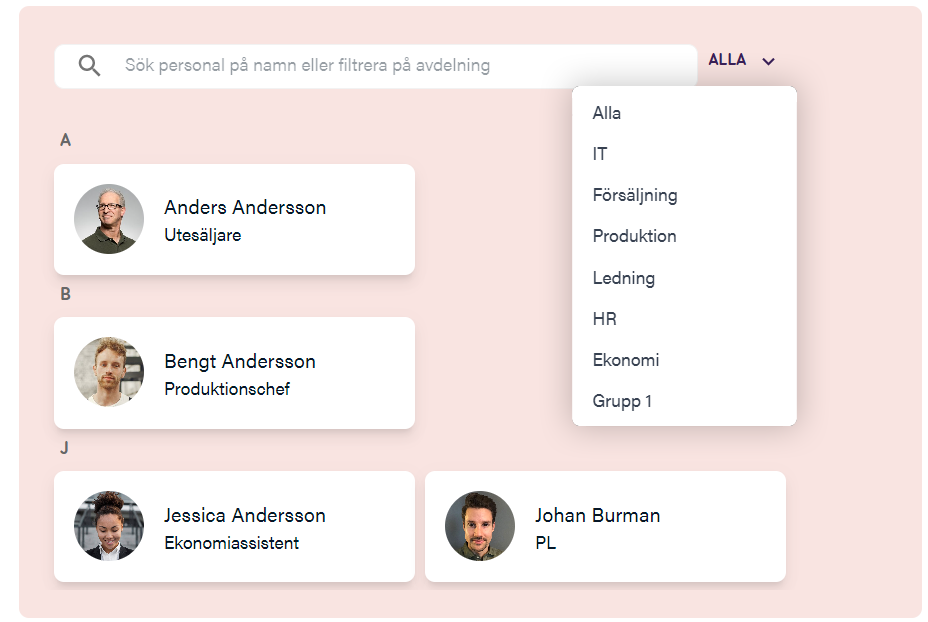Viewport: 928px width, 622px height.
Task: Open the Johan Burman PL card
Action: click(x=605, y=527)
